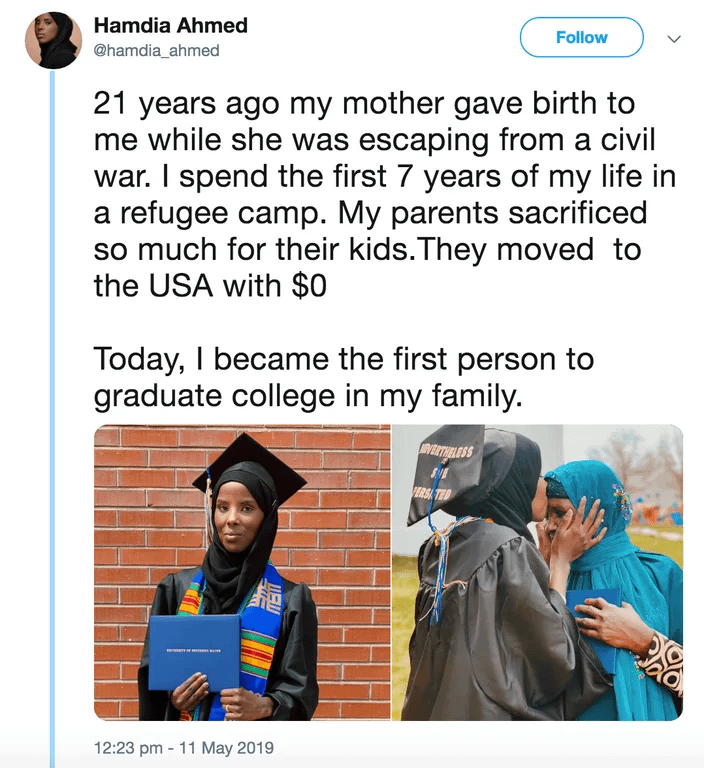Open the tweet options chevron menu
The height and width of the screenshot is (768, 704).
(x=673, y=38)
